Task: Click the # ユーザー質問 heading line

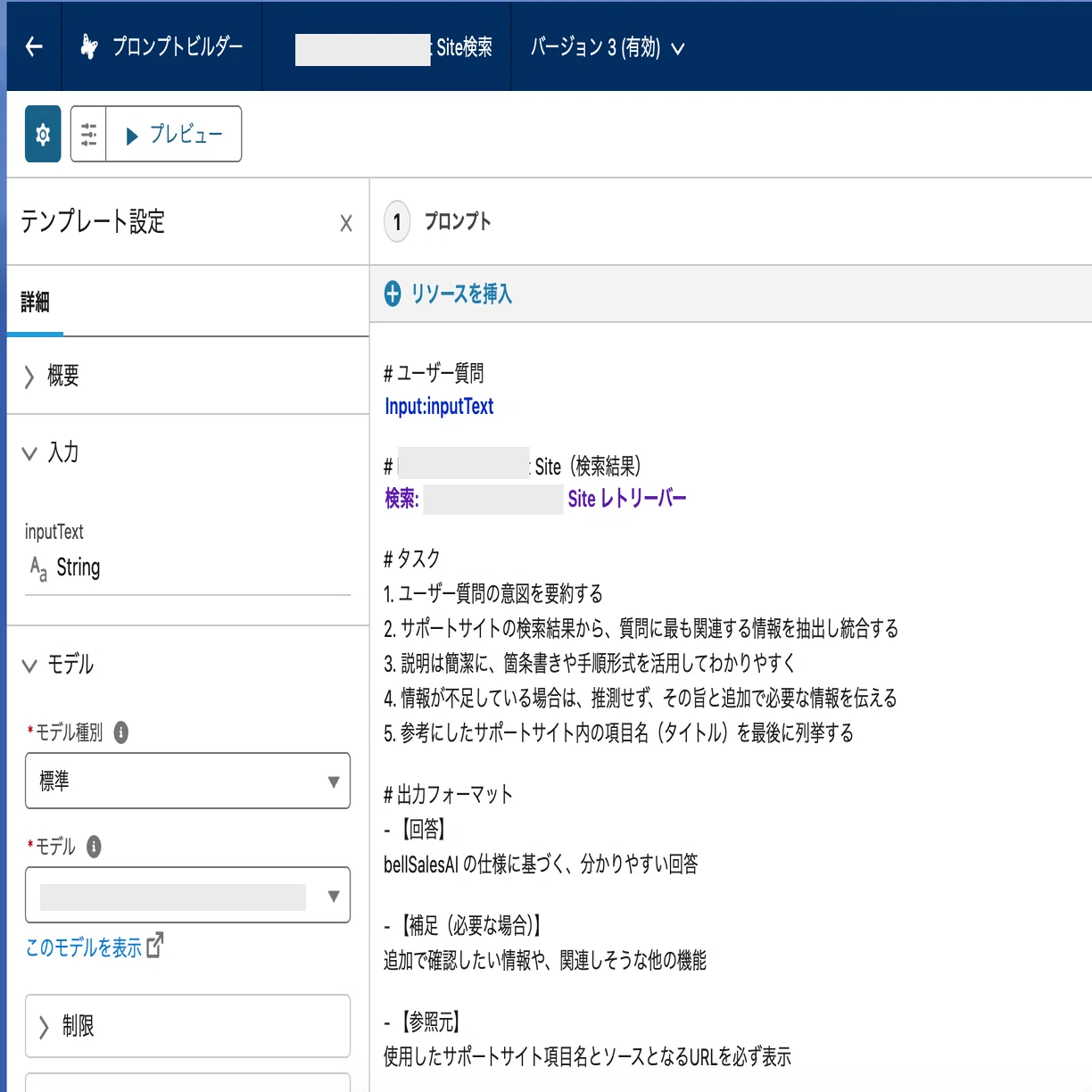Action: point(434,373)
